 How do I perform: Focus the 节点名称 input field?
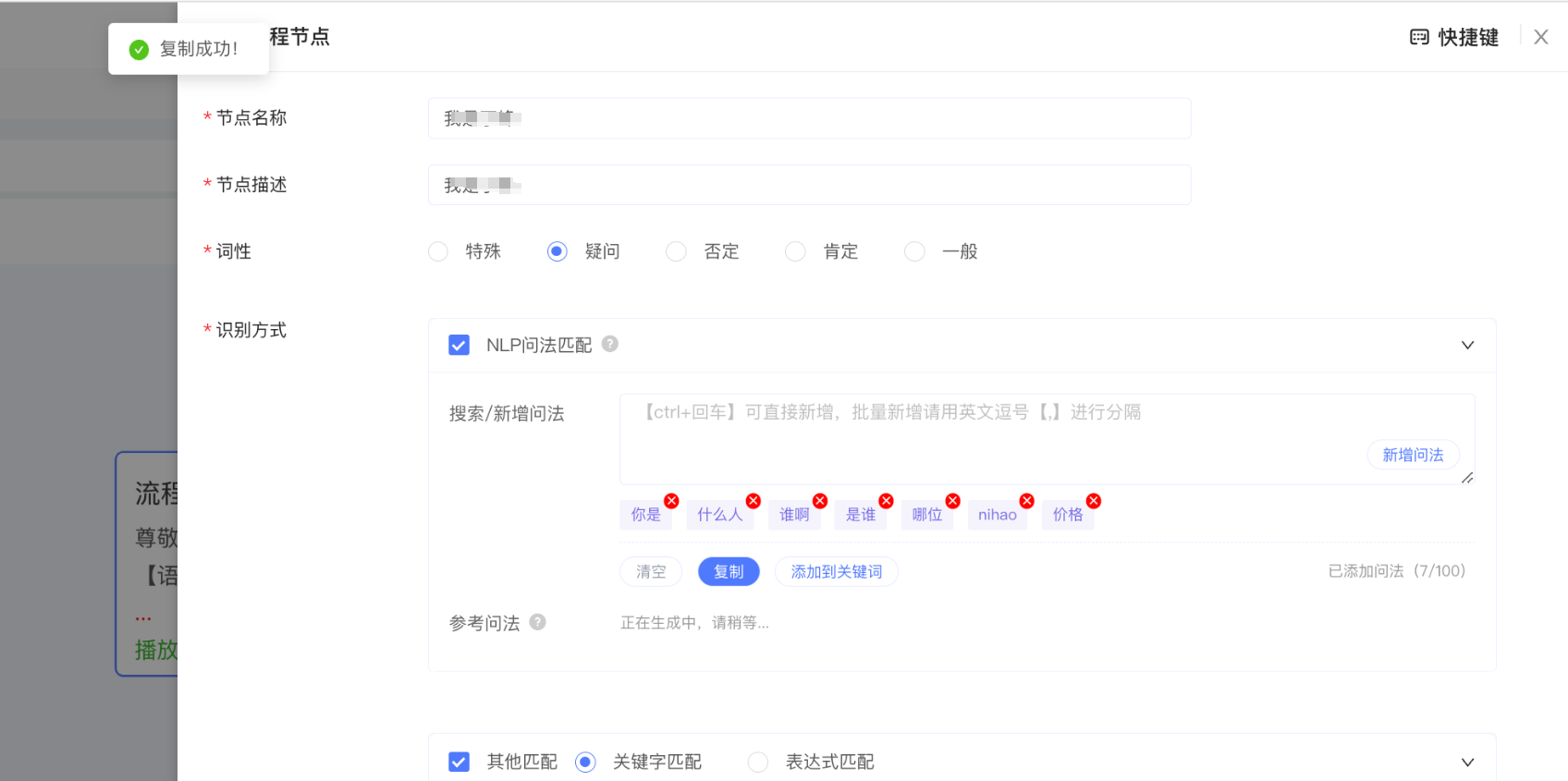tap(809, 118)
